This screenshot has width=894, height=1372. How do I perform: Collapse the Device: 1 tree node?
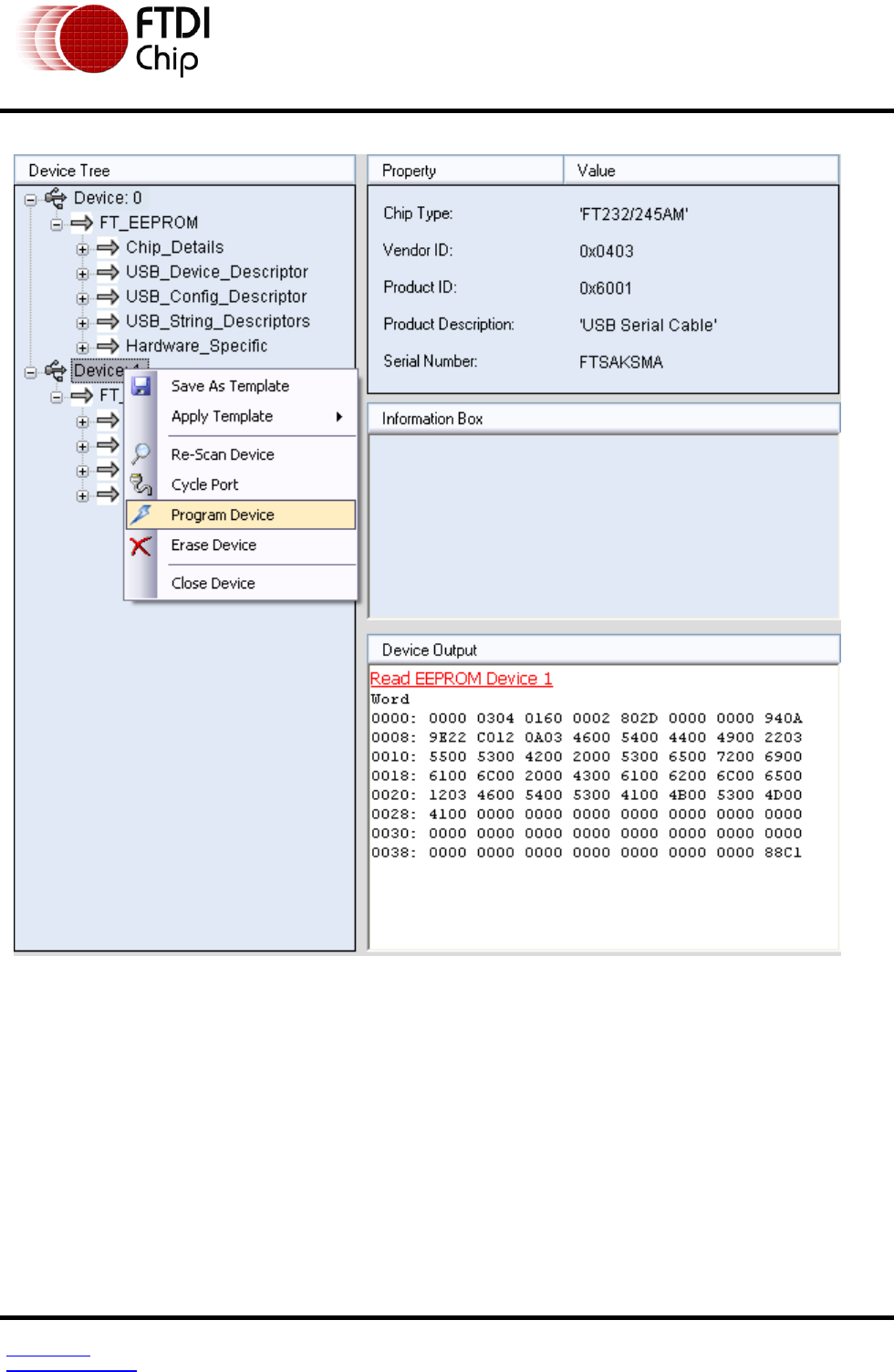(30, 372)
